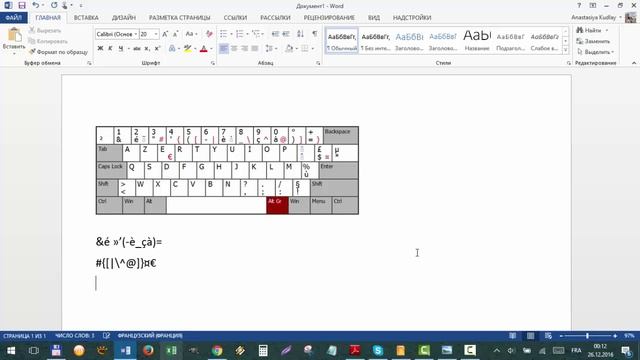The height and width of the screenshot is (360, 640).
Task: Click the Undo arrow icon
Action: coord(36,6)
